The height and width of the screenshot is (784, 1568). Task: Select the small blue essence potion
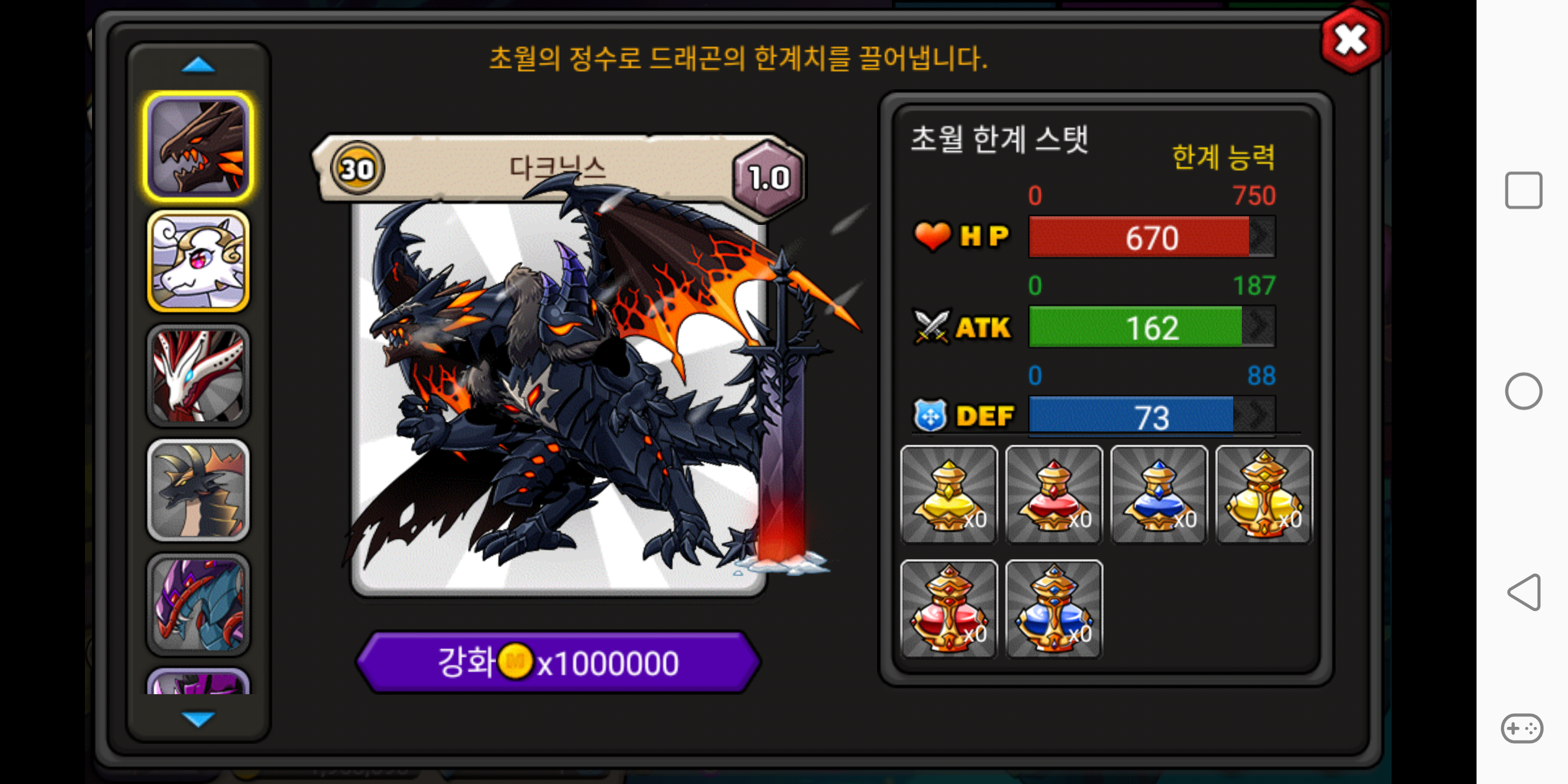pyautogui.click(x=1159, y=494)
